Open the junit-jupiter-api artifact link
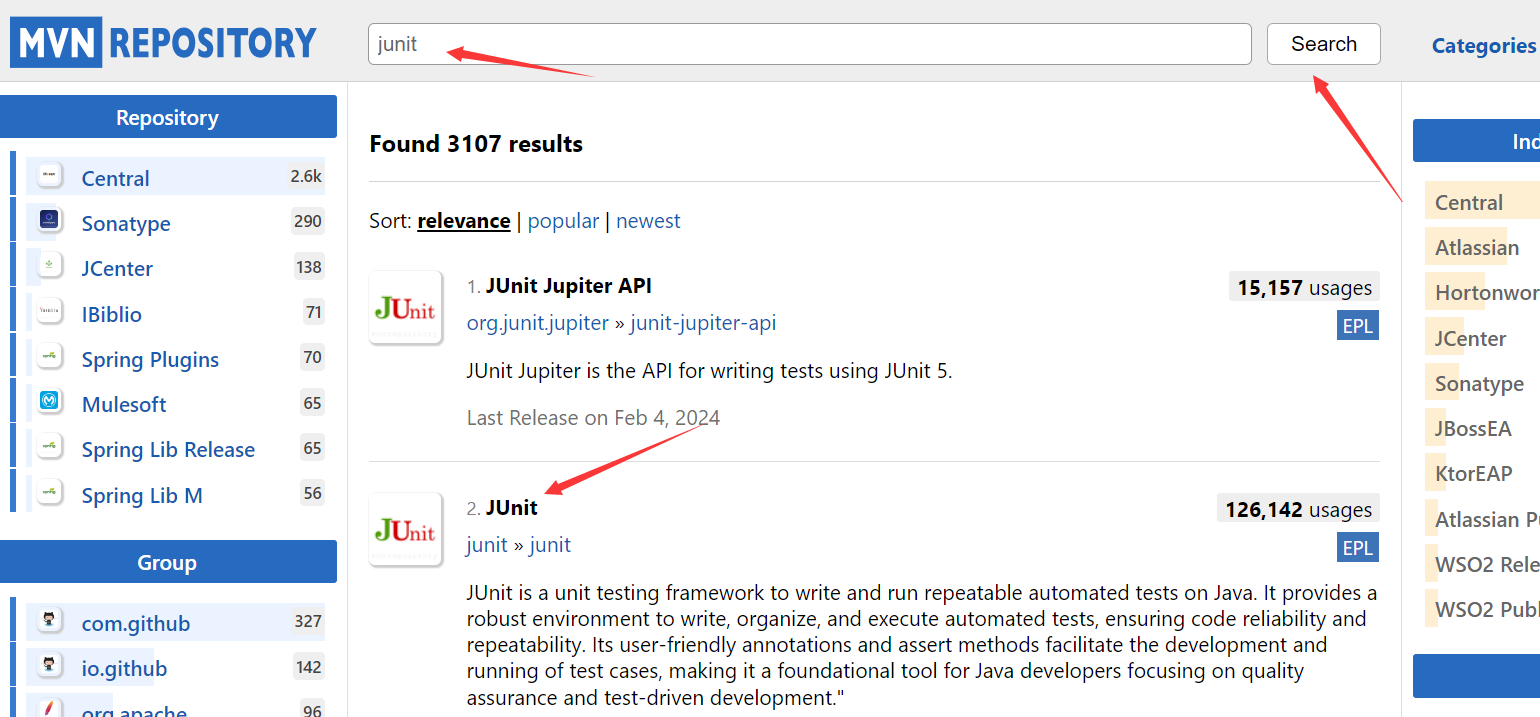The width and height of the screenshot is (1540, 717). (703, 323)
